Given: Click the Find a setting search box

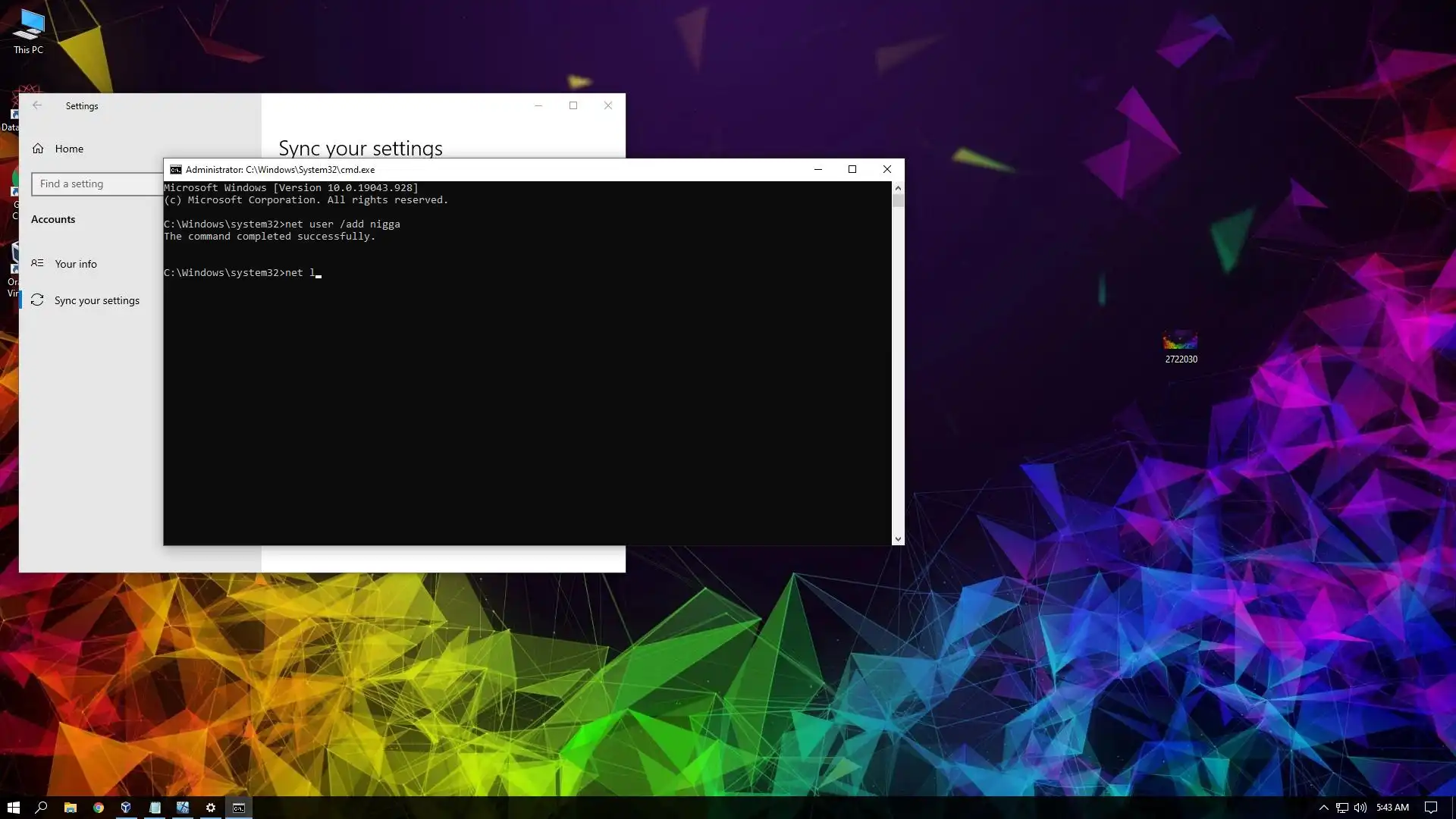Looking at the screenshot, I should tap(95, 184).
